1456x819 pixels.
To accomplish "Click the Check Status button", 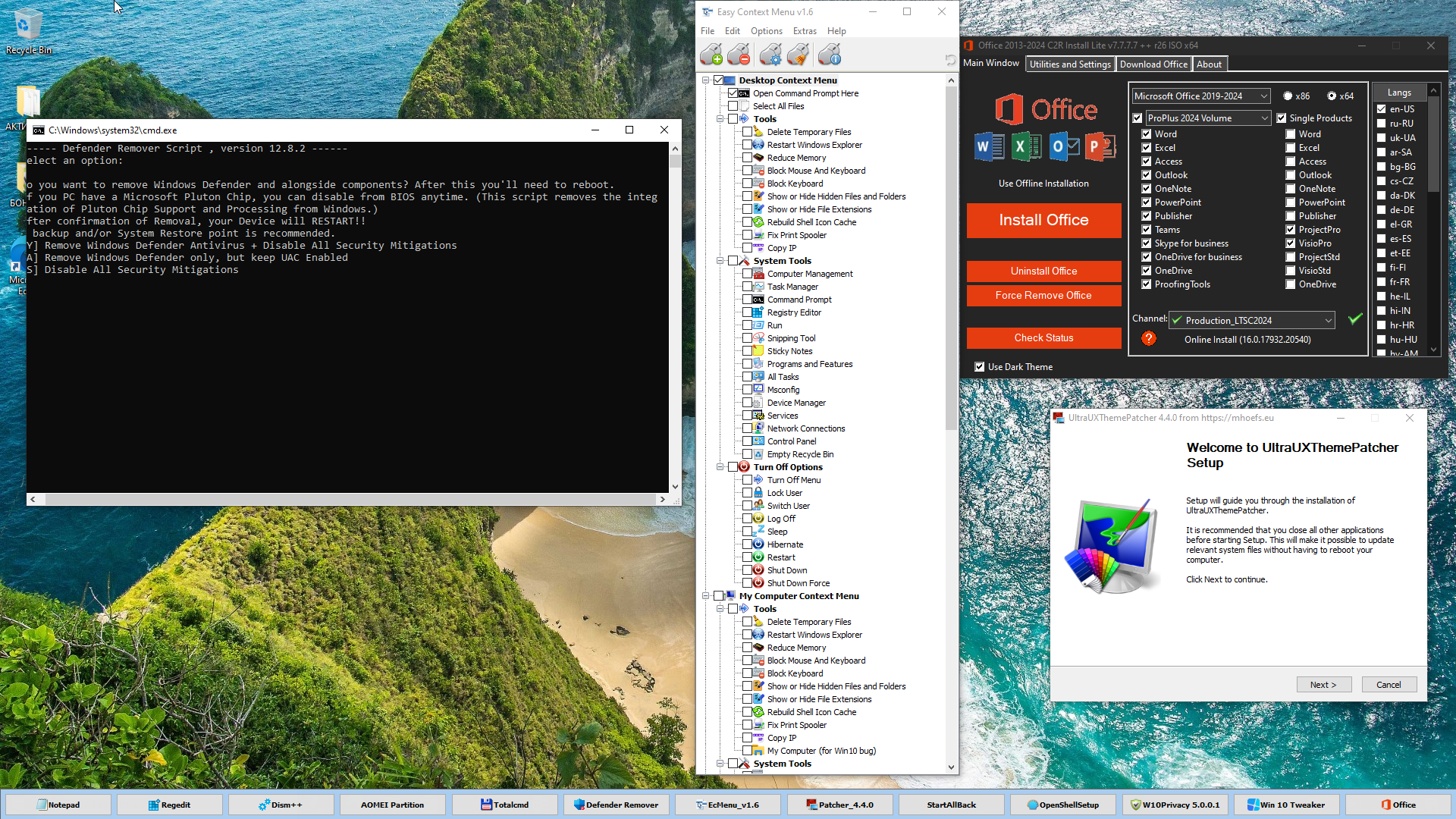I will pyautogui.click(x=1043, y=337).
